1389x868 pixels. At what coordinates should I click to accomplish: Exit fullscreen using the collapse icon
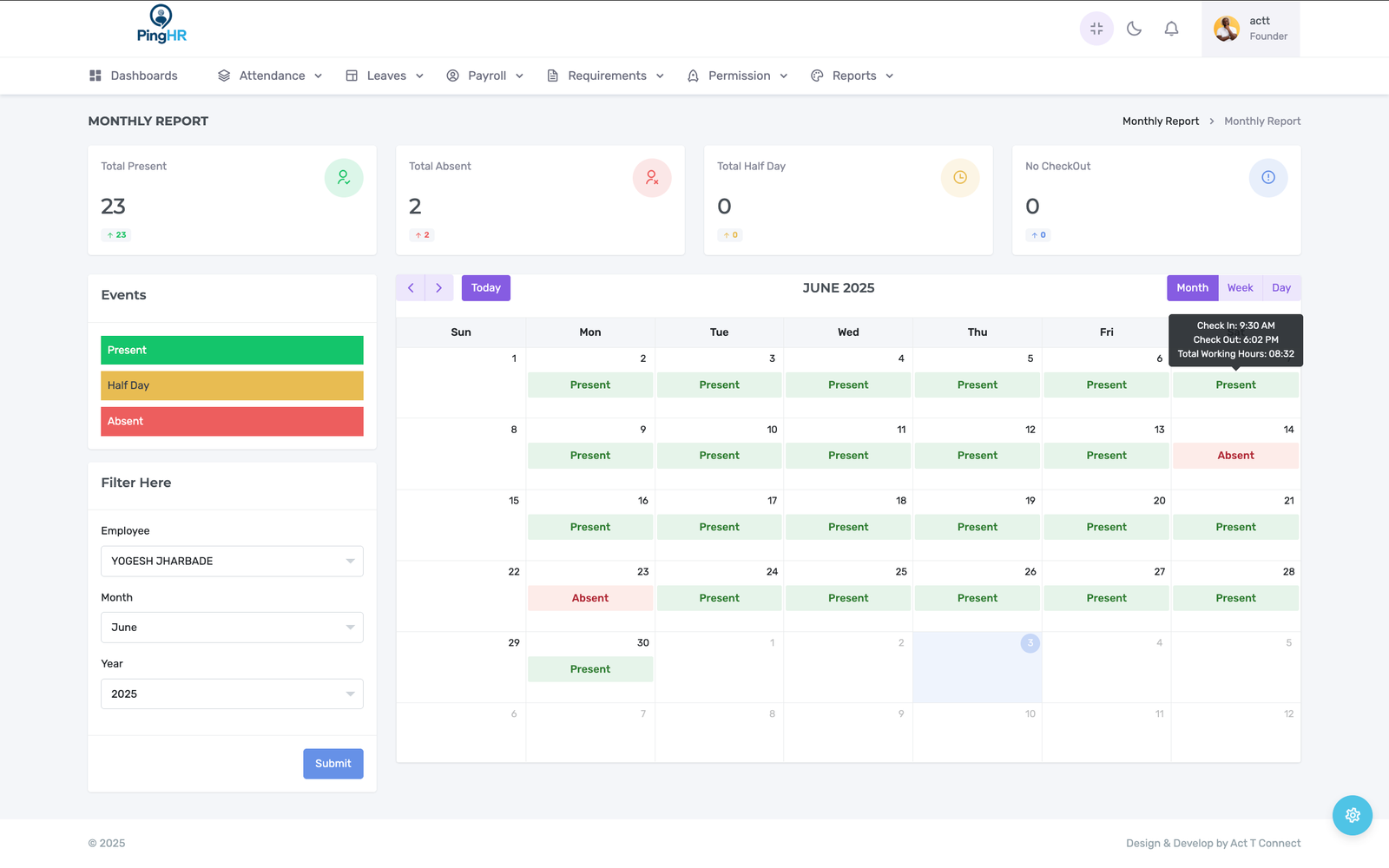(1096, 29)
